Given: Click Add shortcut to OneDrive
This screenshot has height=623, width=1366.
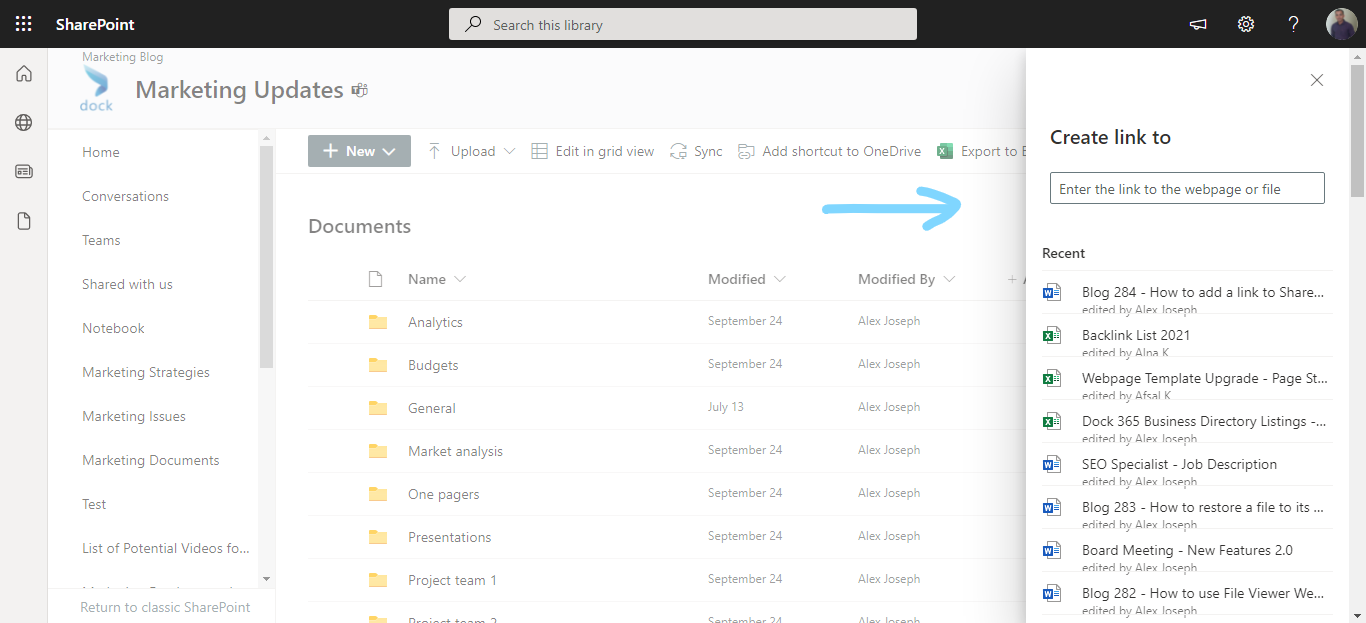Looking at the screenshot, I should pos(829,150).
